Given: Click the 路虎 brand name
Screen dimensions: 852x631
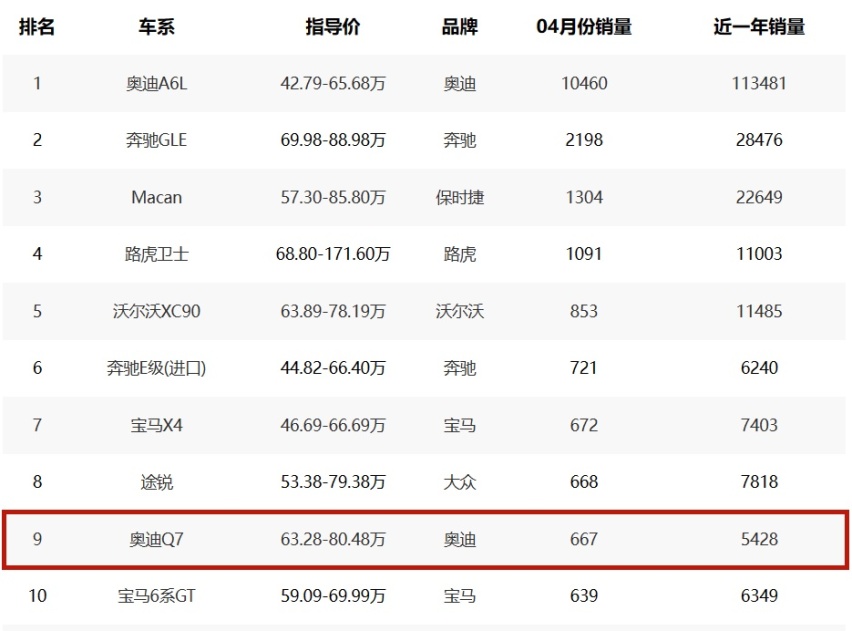Looking at the screenshot, I should pos(460,254).
